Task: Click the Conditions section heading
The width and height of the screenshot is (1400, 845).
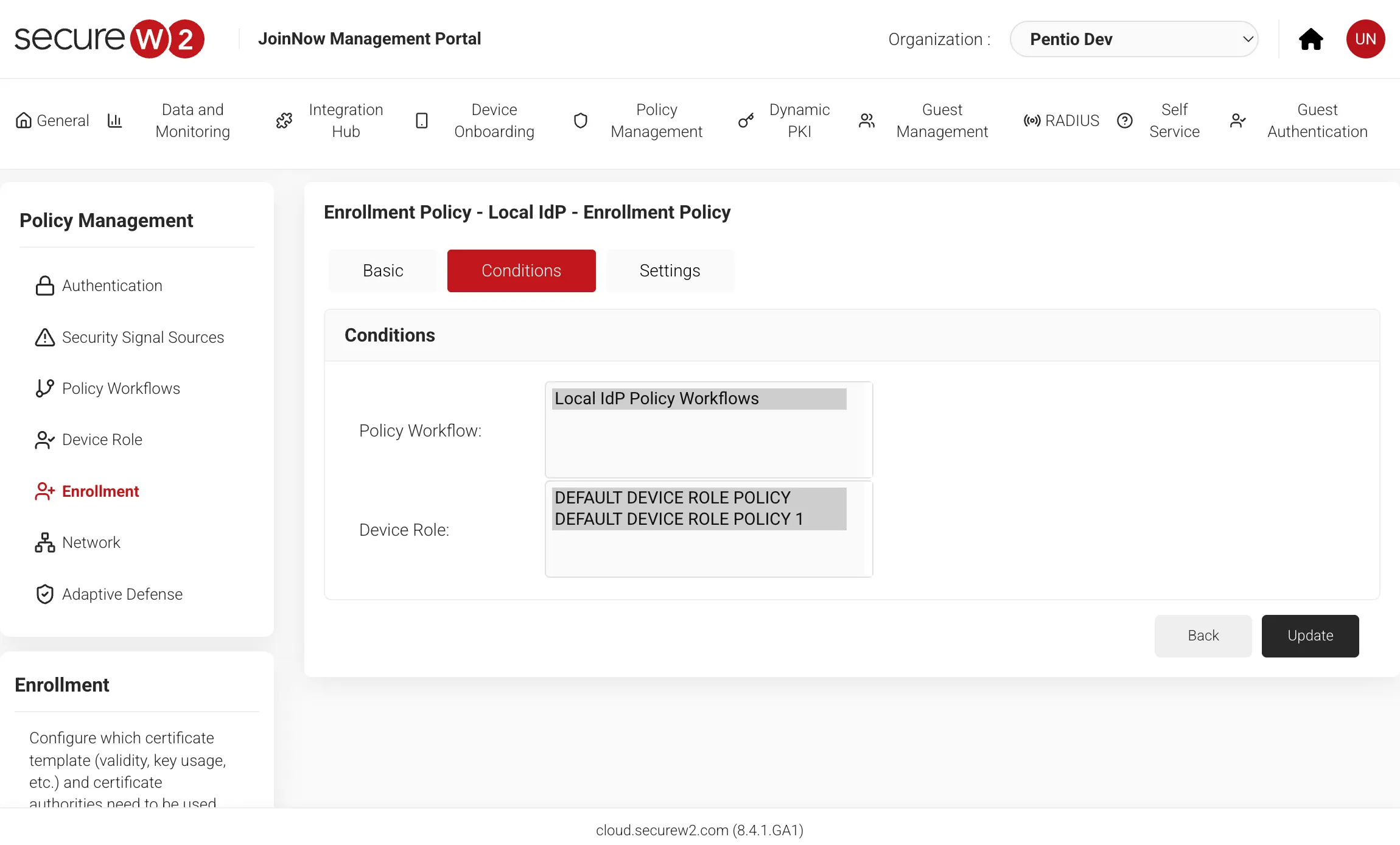Action: click(390, 335)
